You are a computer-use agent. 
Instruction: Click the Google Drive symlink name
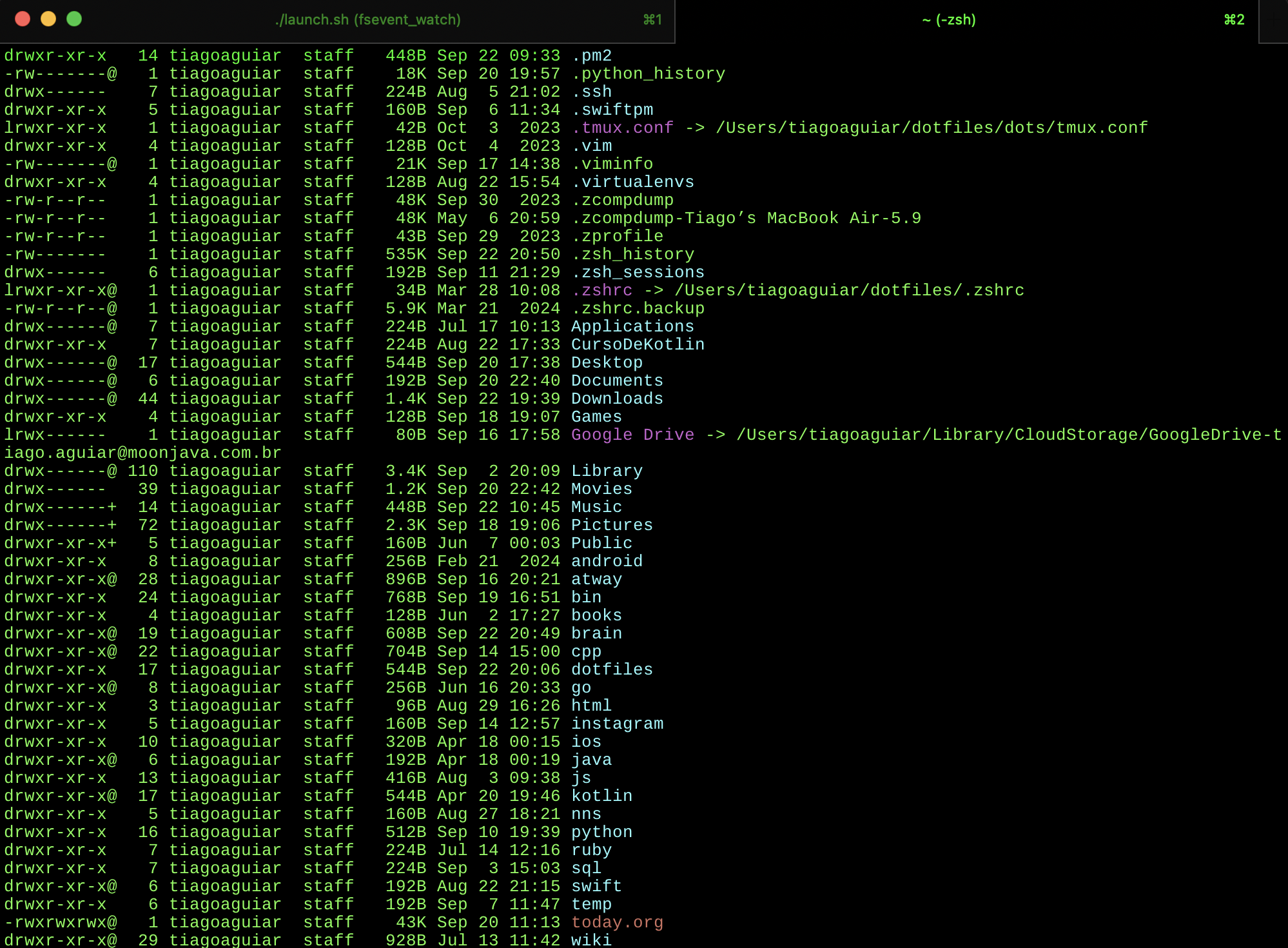click(x=632, y=435)
